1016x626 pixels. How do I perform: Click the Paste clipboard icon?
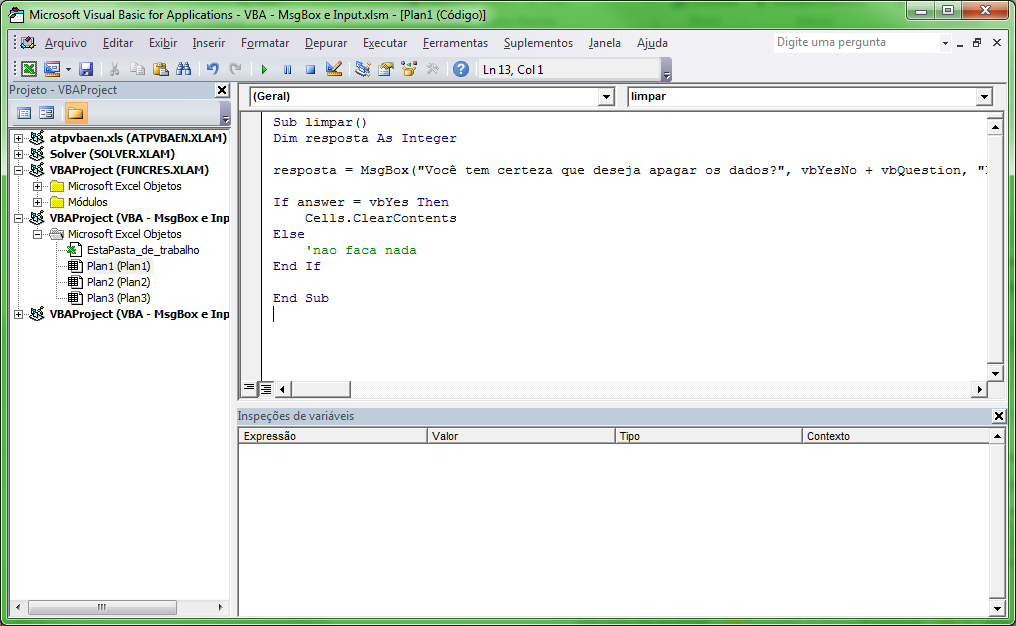pos(161,69)
